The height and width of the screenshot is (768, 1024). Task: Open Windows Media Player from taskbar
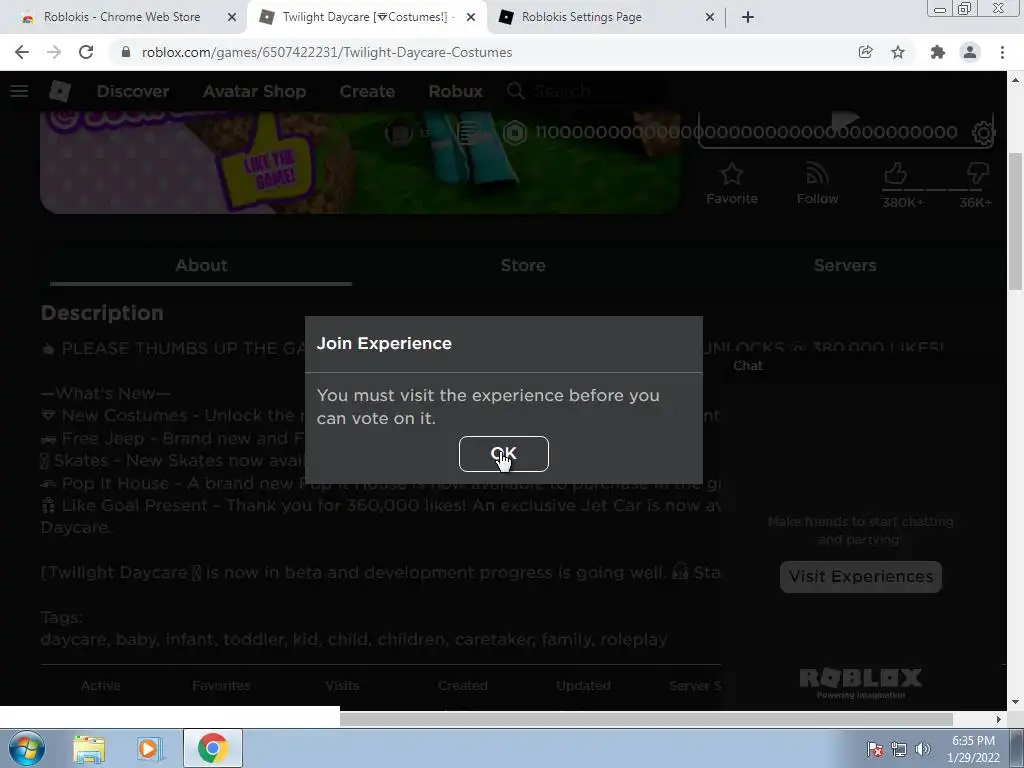click(x=150, y=748)
